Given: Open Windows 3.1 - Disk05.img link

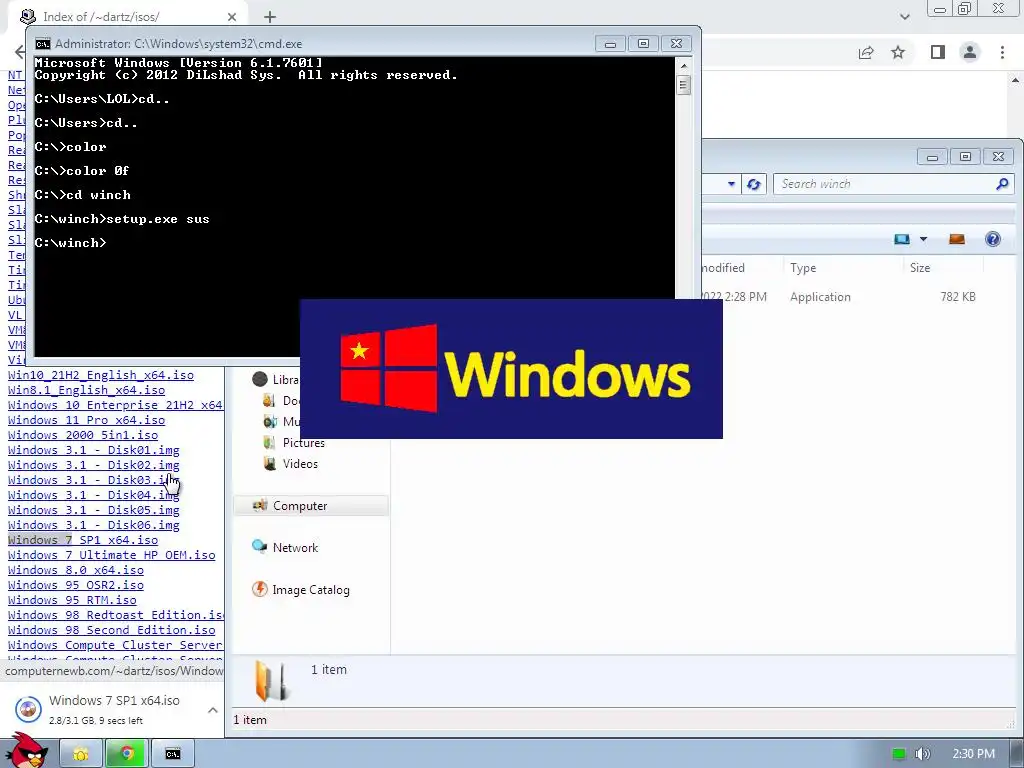Looking at the screenshot, I should tap(93, 510).
